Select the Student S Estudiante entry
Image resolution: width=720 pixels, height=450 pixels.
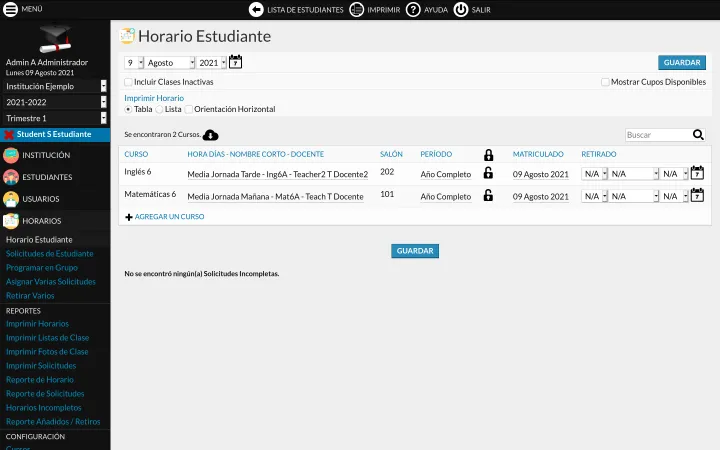54,134
